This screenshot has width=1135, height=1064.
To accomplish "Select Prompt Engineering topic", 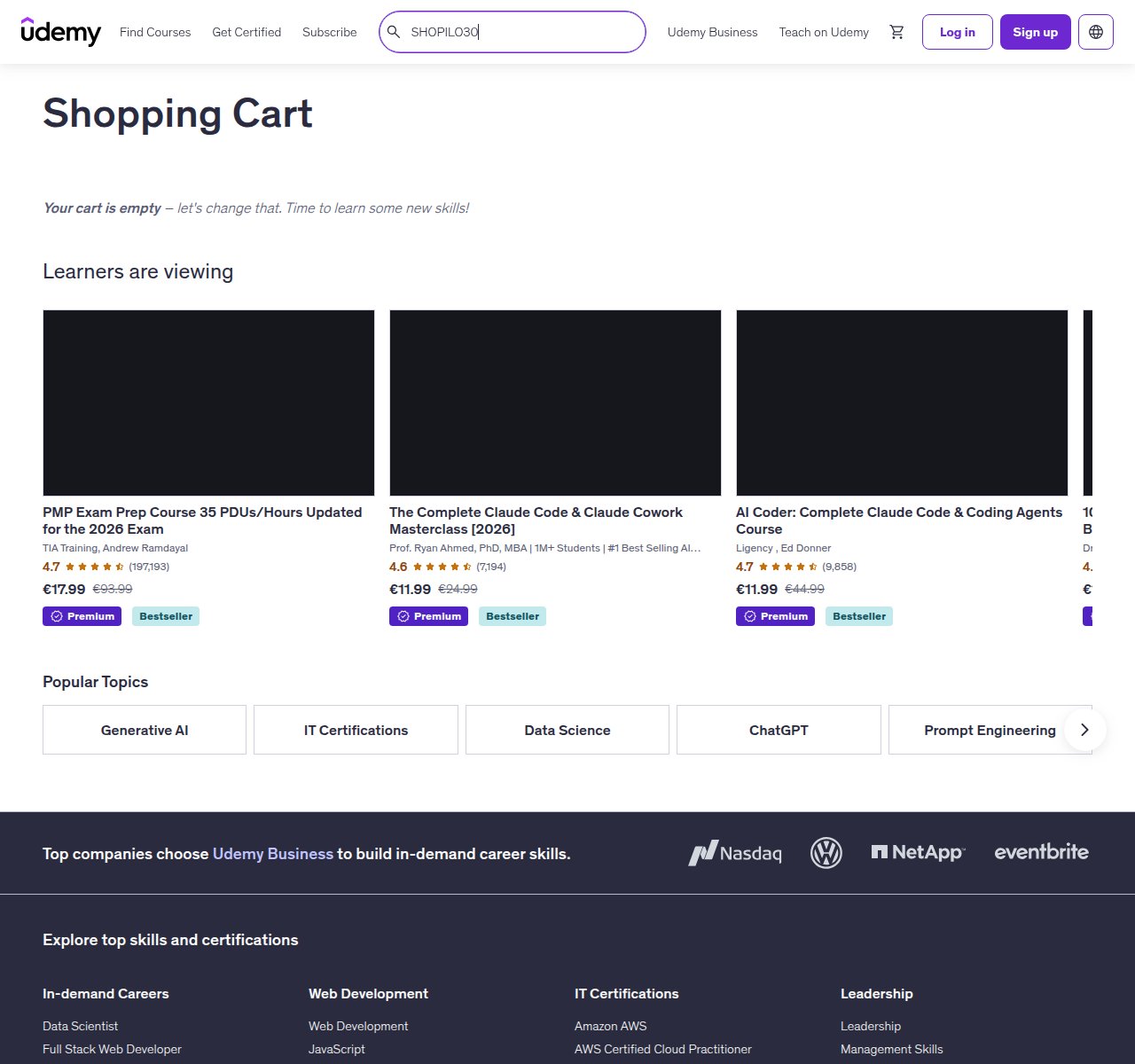I will [990, 730].
